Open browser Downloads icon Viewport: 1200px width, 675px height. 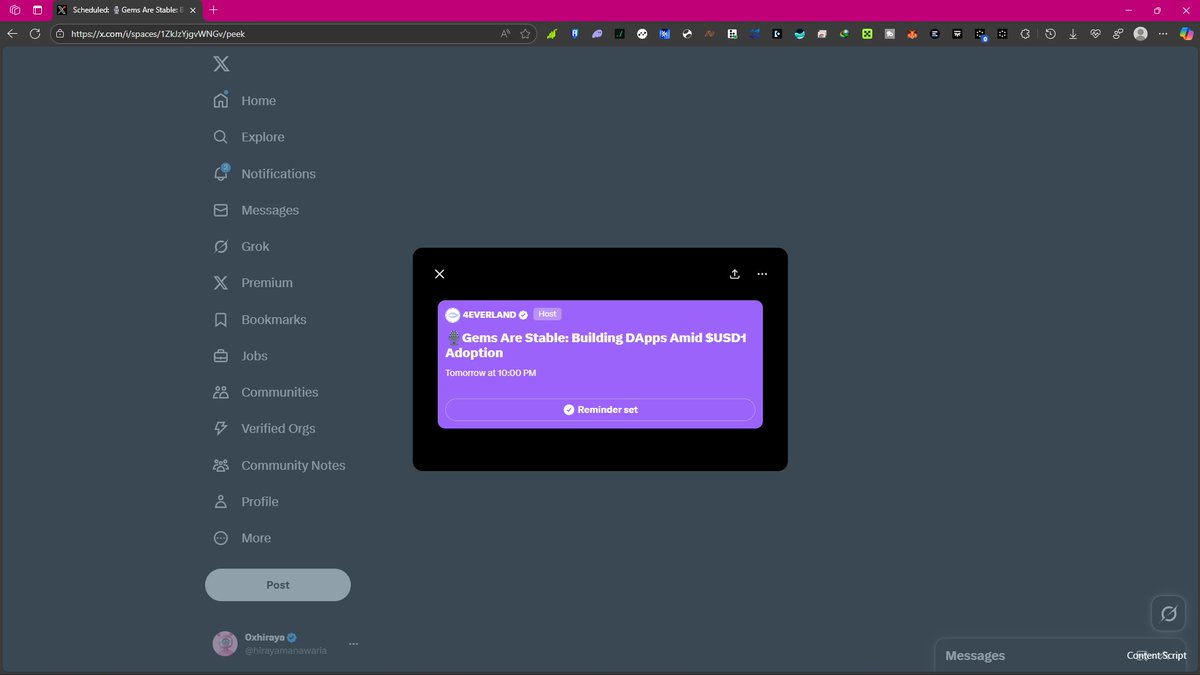pos(1073,33)
